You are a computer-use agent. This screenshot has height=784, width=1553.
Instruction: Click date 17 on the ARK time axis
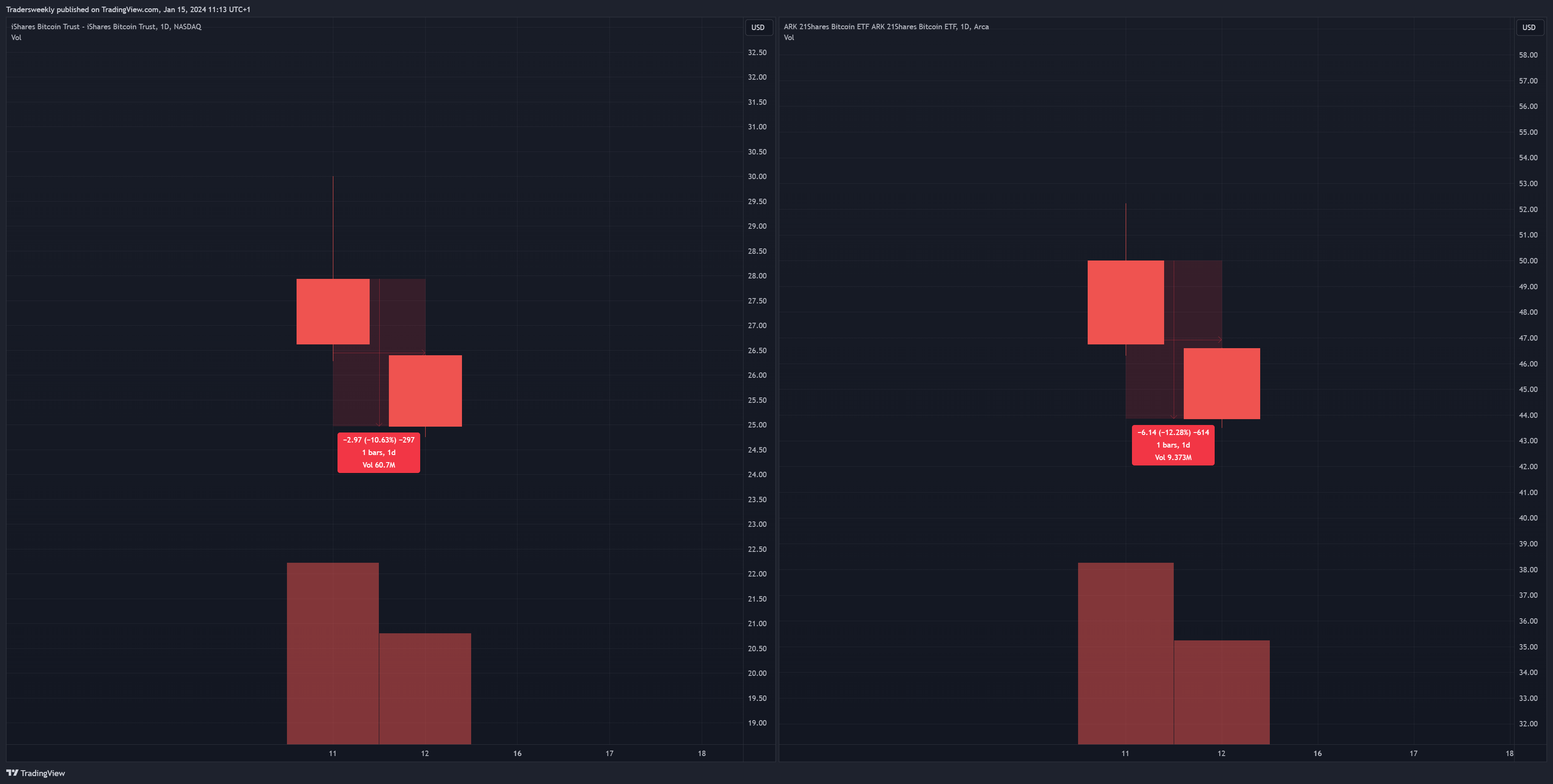click(1414, 753)
